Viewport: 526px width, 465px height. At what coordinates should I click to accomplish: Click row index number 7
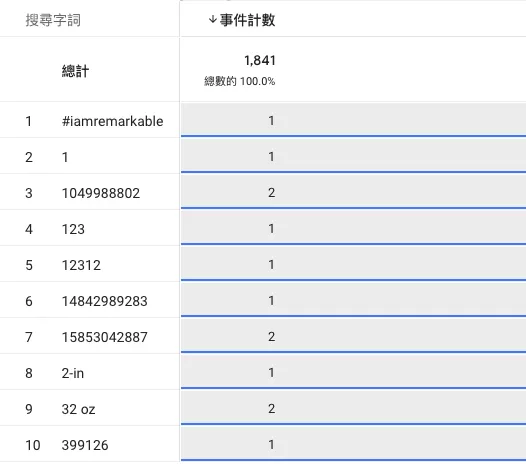[29, 337]
